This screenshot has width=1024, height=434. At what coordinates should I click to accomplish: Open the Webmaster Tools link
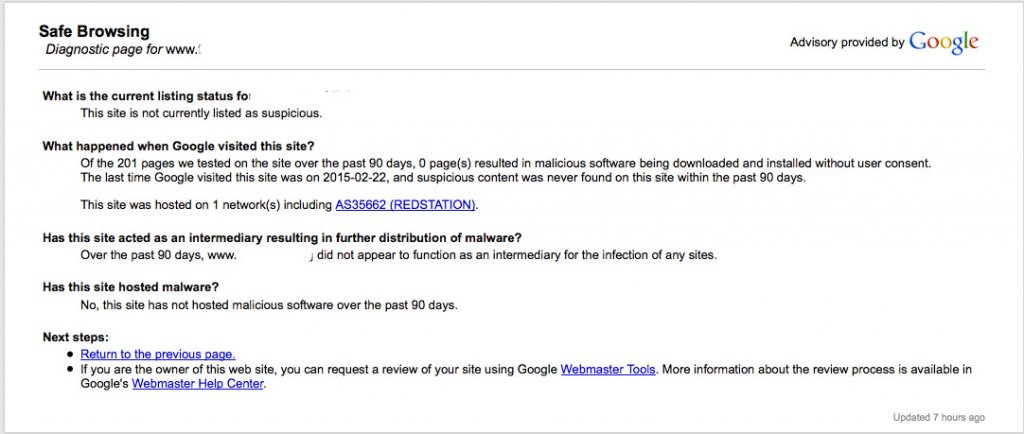click(608, 369)
